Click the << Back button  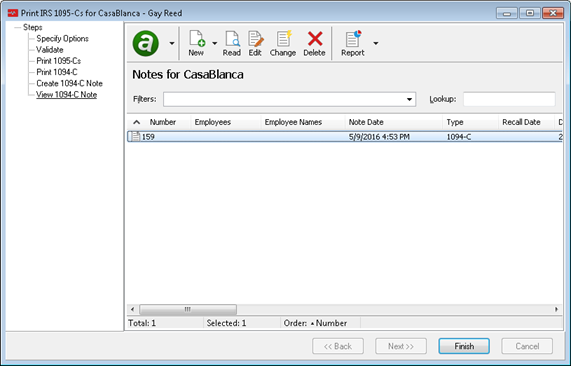click(x=338, y=346)
